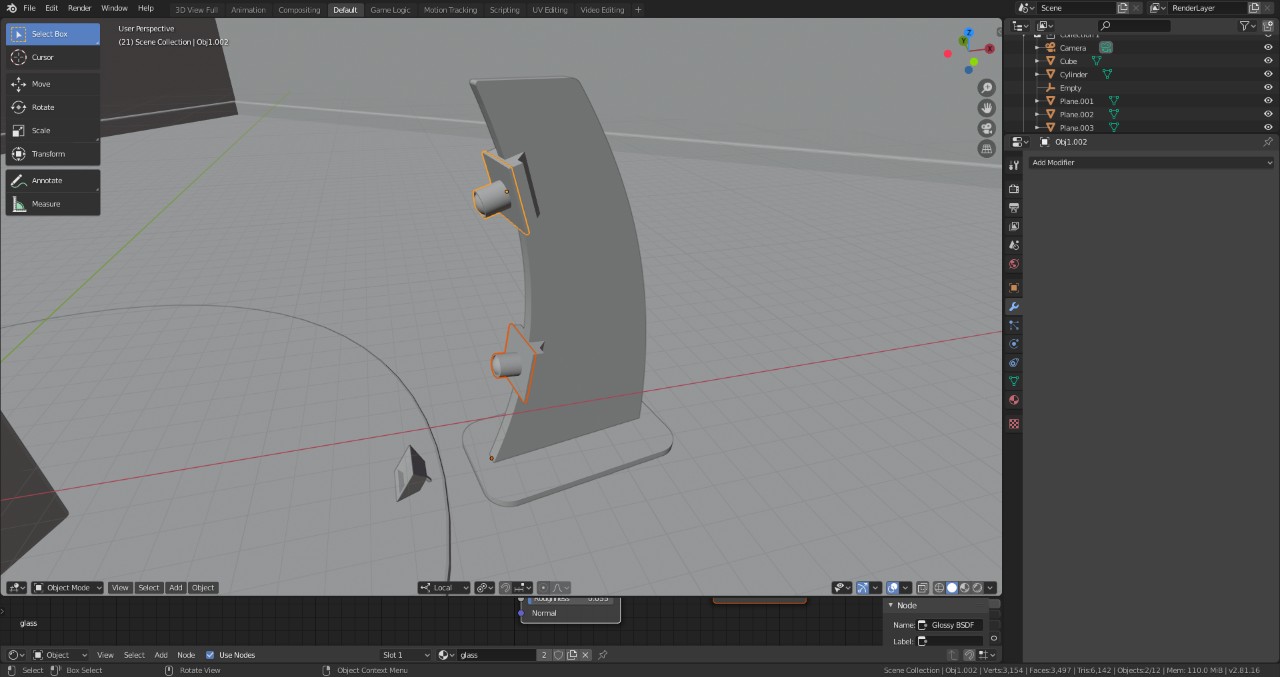Hide the Cylinder in outliner

(x=1268, y=74)
